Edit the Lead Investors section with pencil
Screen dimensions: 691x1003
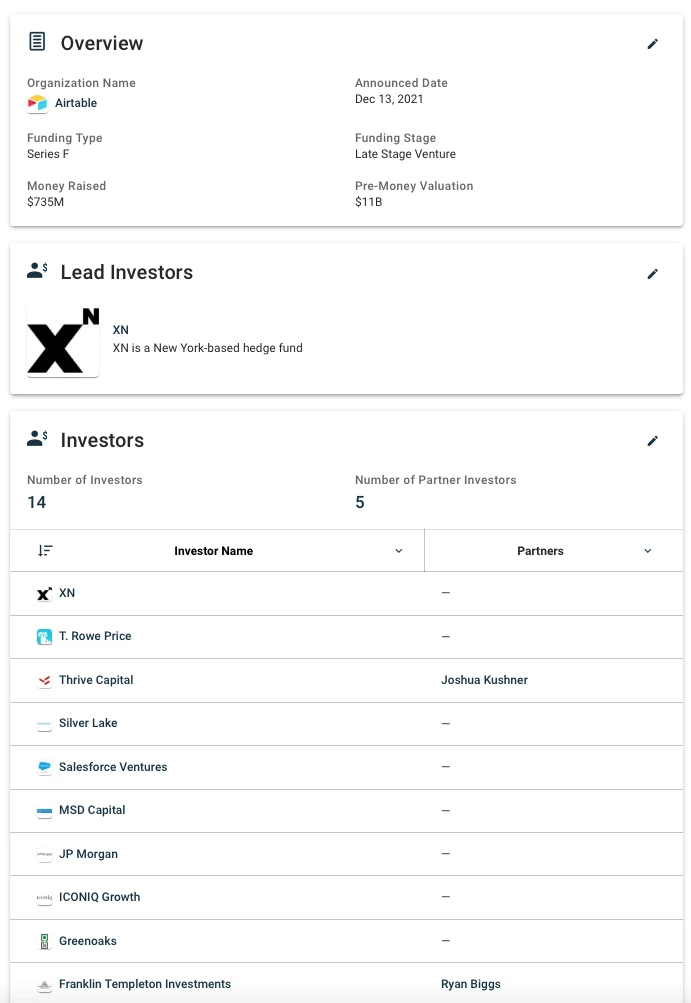pyautogui.click(x=653, y=274)
